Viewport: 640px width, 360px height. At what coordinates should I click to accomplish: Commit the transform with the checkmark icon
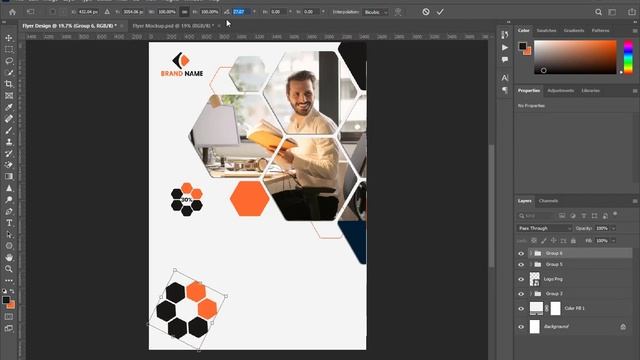coord(440,12)
